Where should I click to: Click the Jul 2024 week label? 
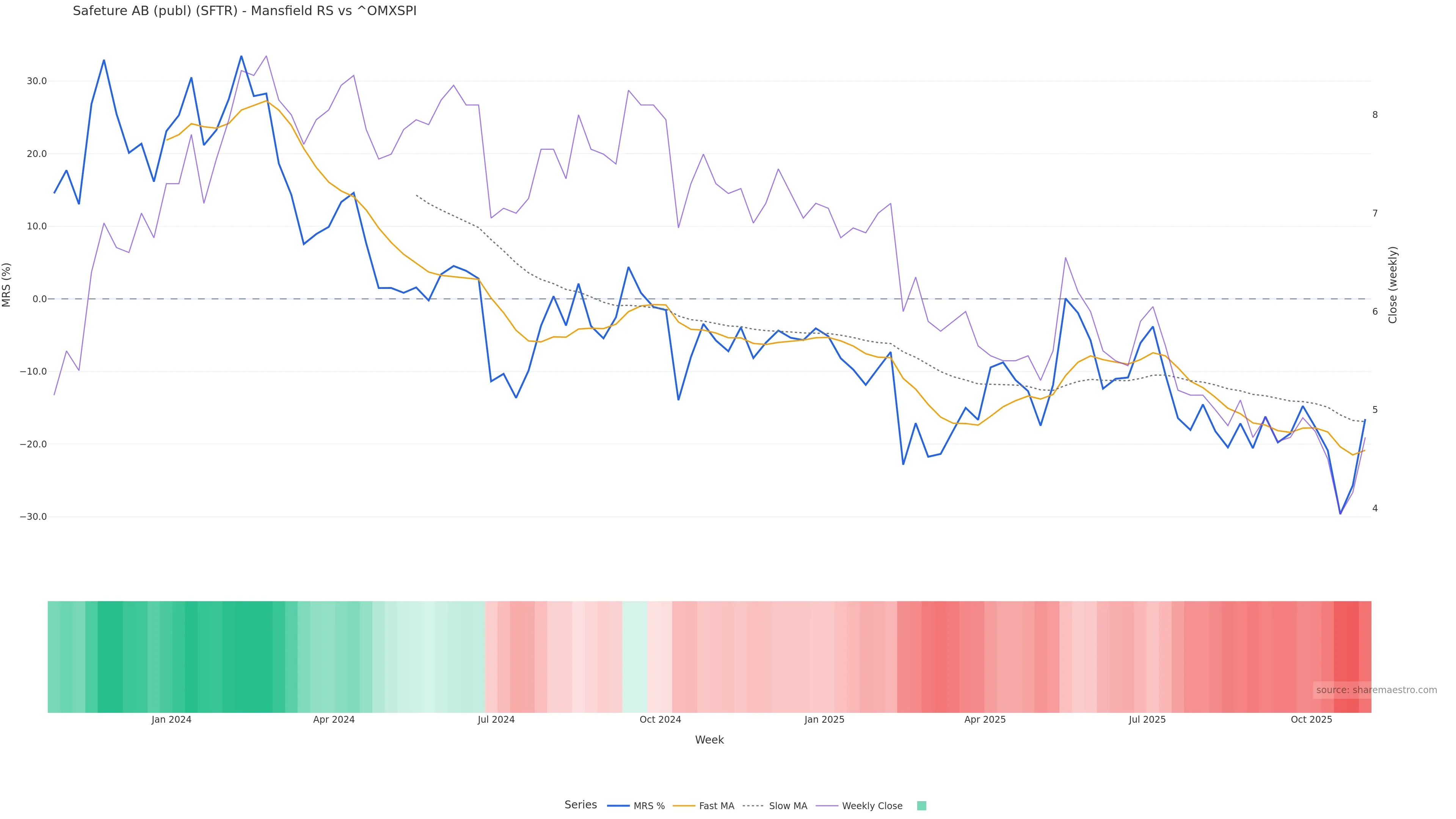tap(496, 720)
